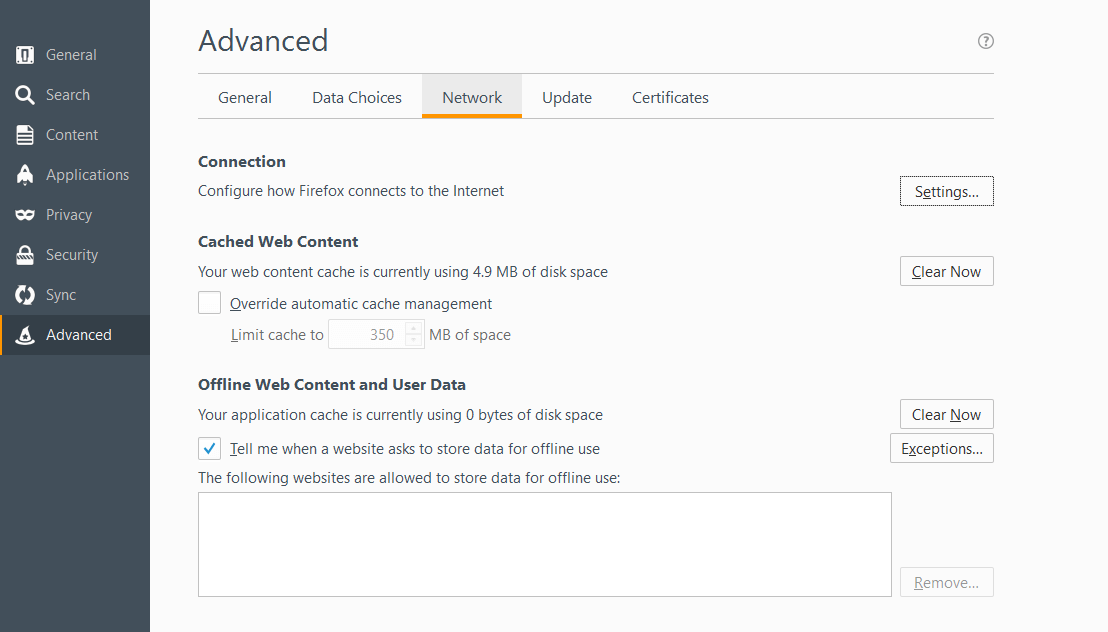This screenshot has width=1108, height=632.
Task: Increase cache limit with stepper up arrow
Action: (414, 328)
